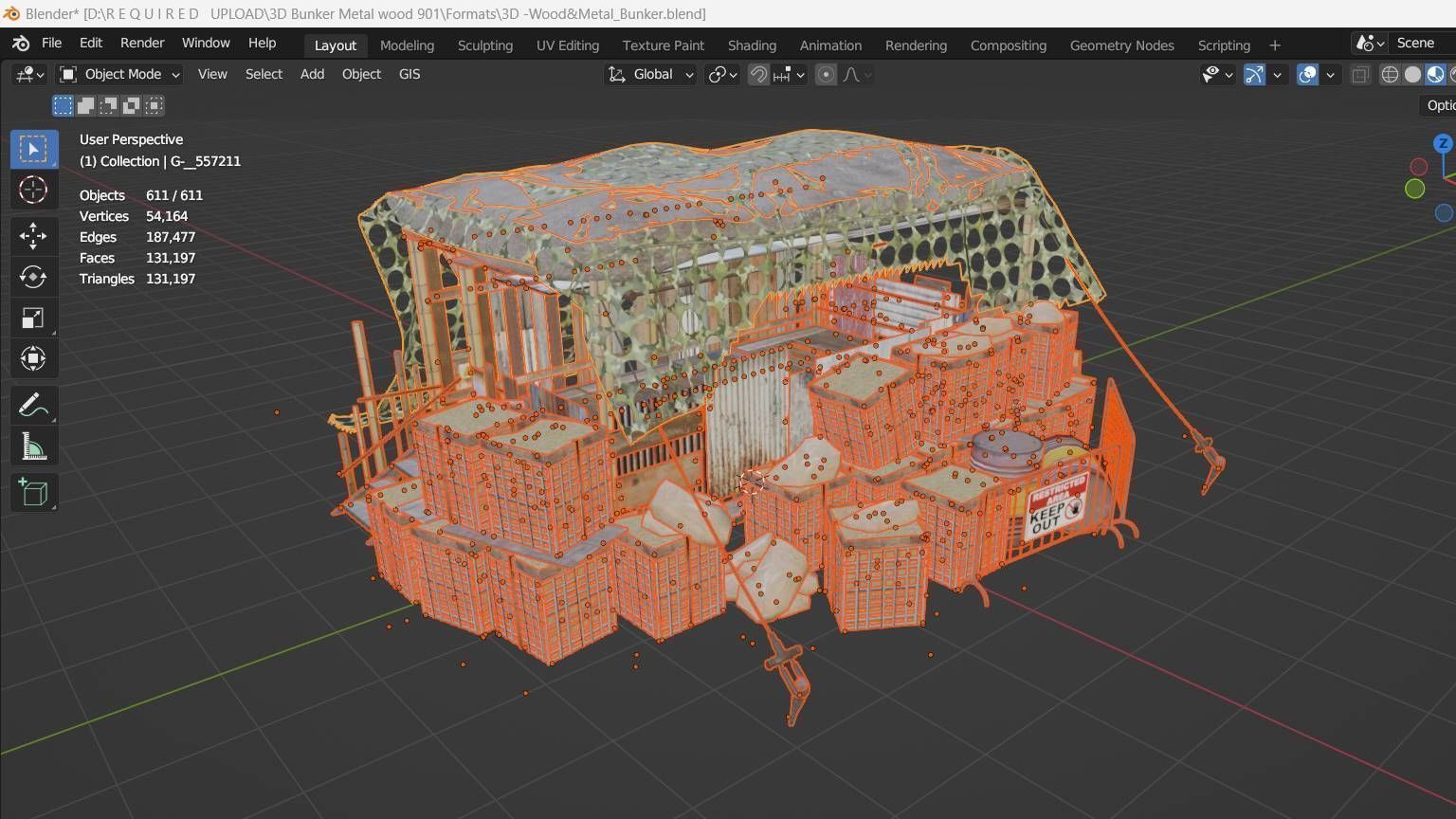Screen dimensions: 1456x819
Task: Switch to the Shading workspace tab
Action: tap(752, 45)
